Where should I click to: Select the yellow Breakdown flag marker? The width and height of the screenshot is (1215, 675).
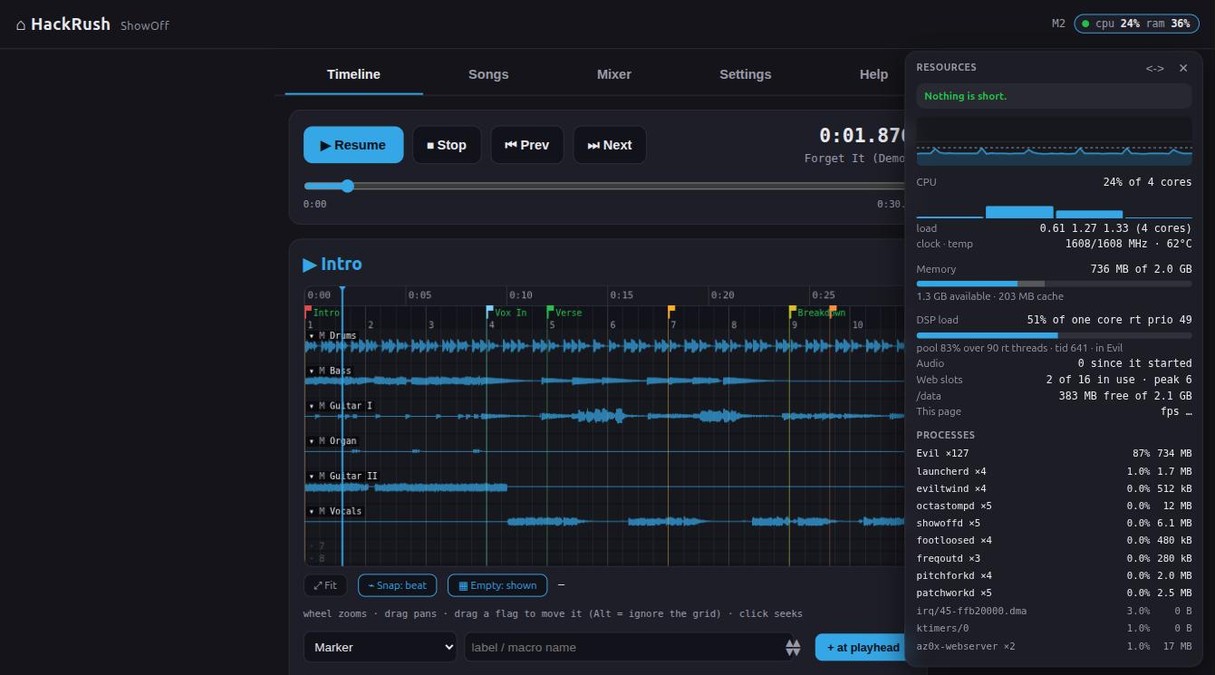(793, 312)
